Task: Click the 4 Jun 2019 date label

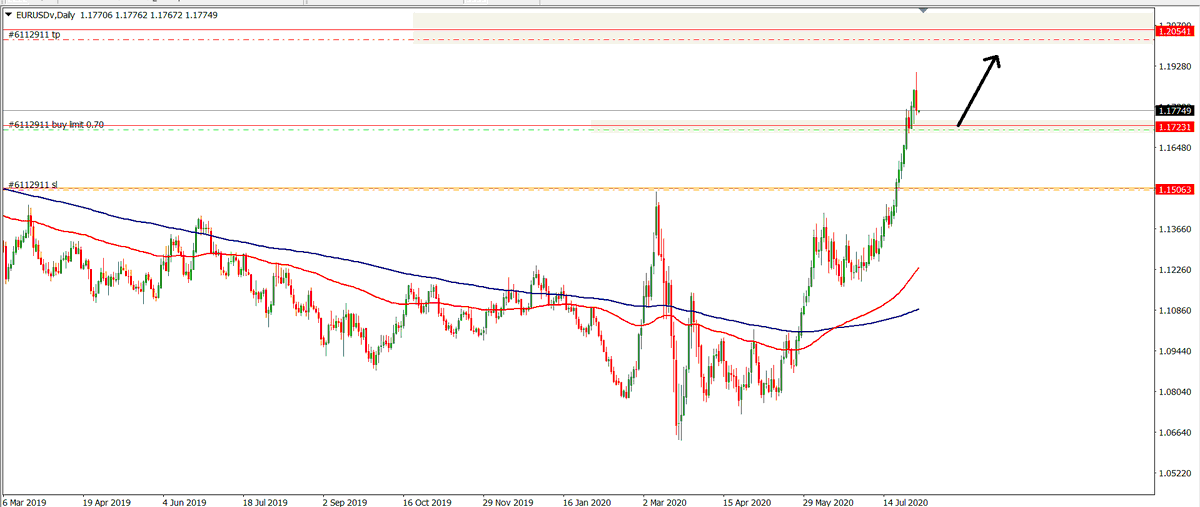Action: click(184, 501)
